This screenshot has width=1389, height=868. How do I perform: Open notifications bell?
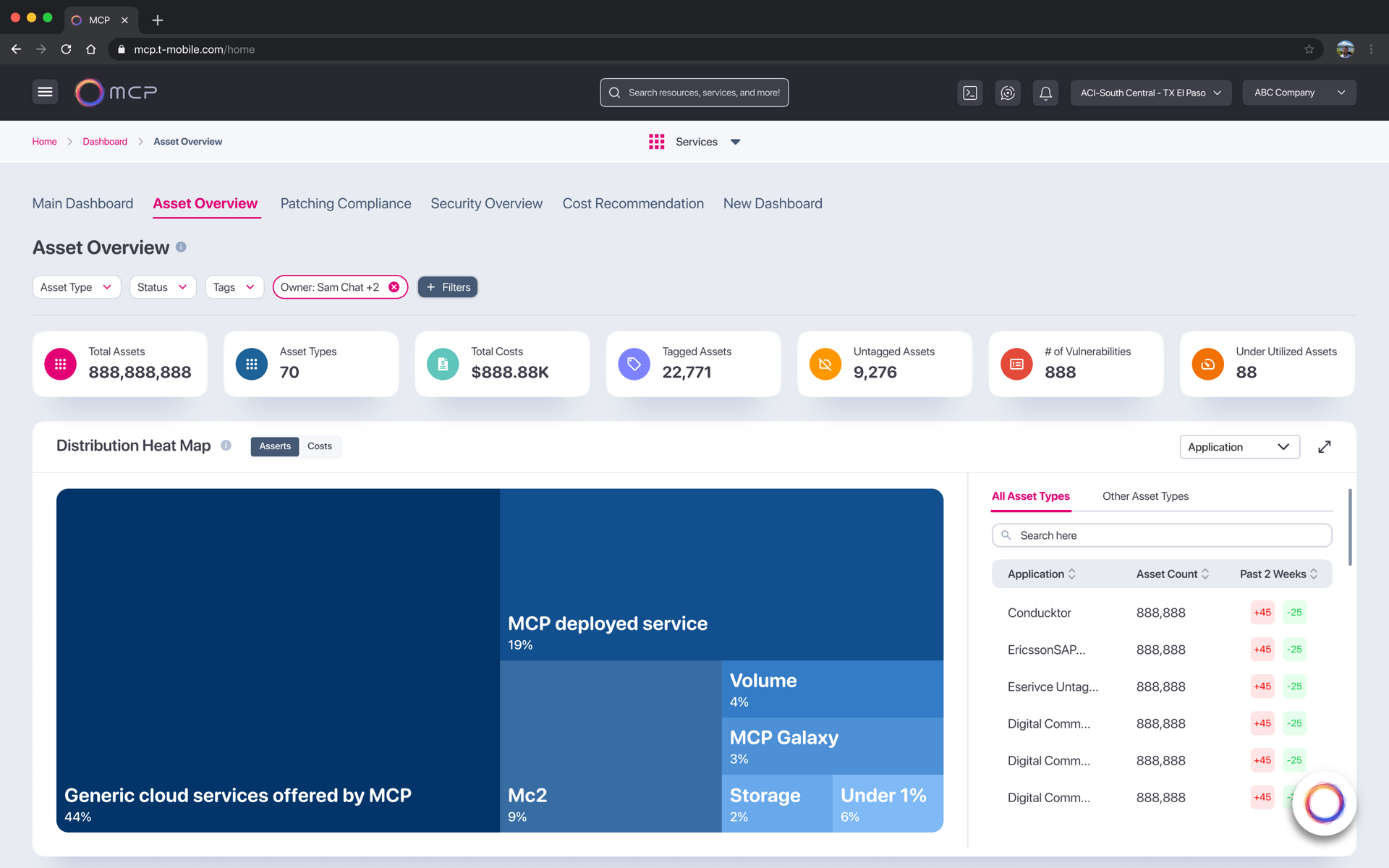pyautogui.click(x=1045, y=93)
